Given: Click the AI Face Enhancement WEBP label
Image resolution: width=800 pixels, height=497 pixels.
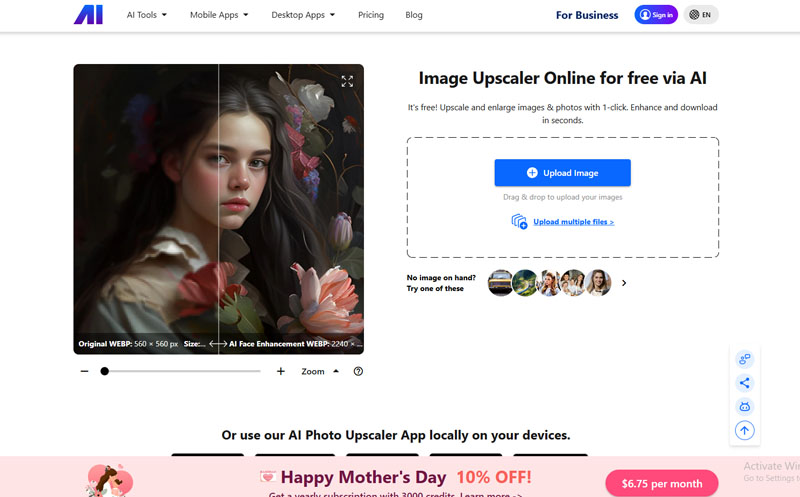Looking at the screenshot, I should tap(295, 344).
